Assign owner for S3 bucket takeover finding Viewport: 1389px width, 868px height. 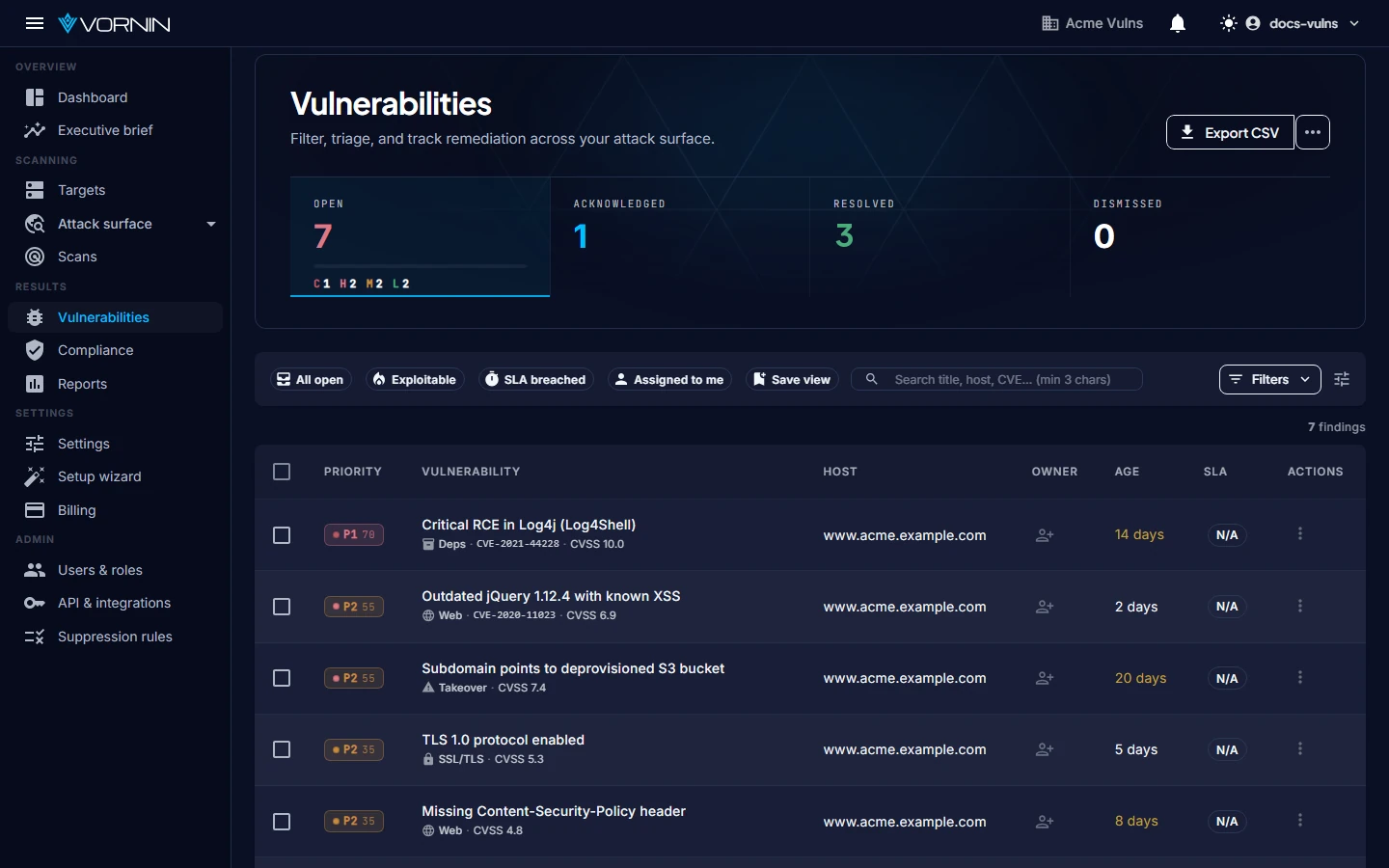point(1045,678)
